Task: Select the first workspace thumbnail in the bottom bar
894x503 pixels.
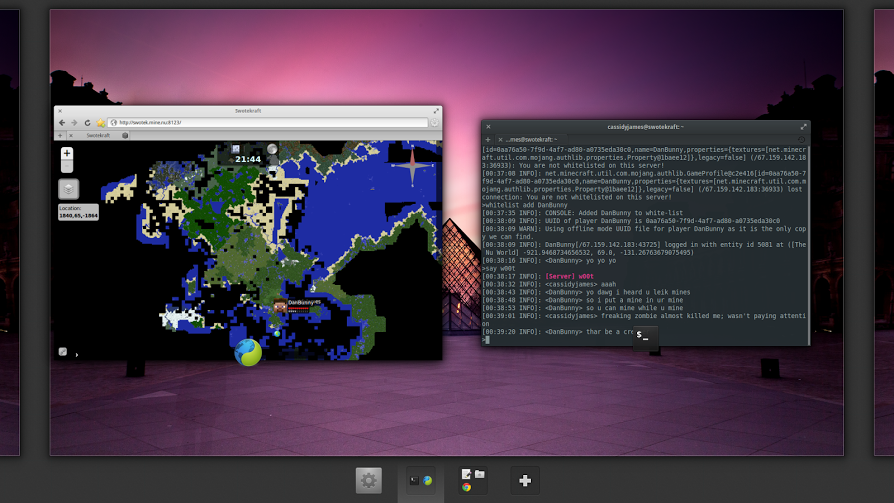Action: [x=421, y=481]
